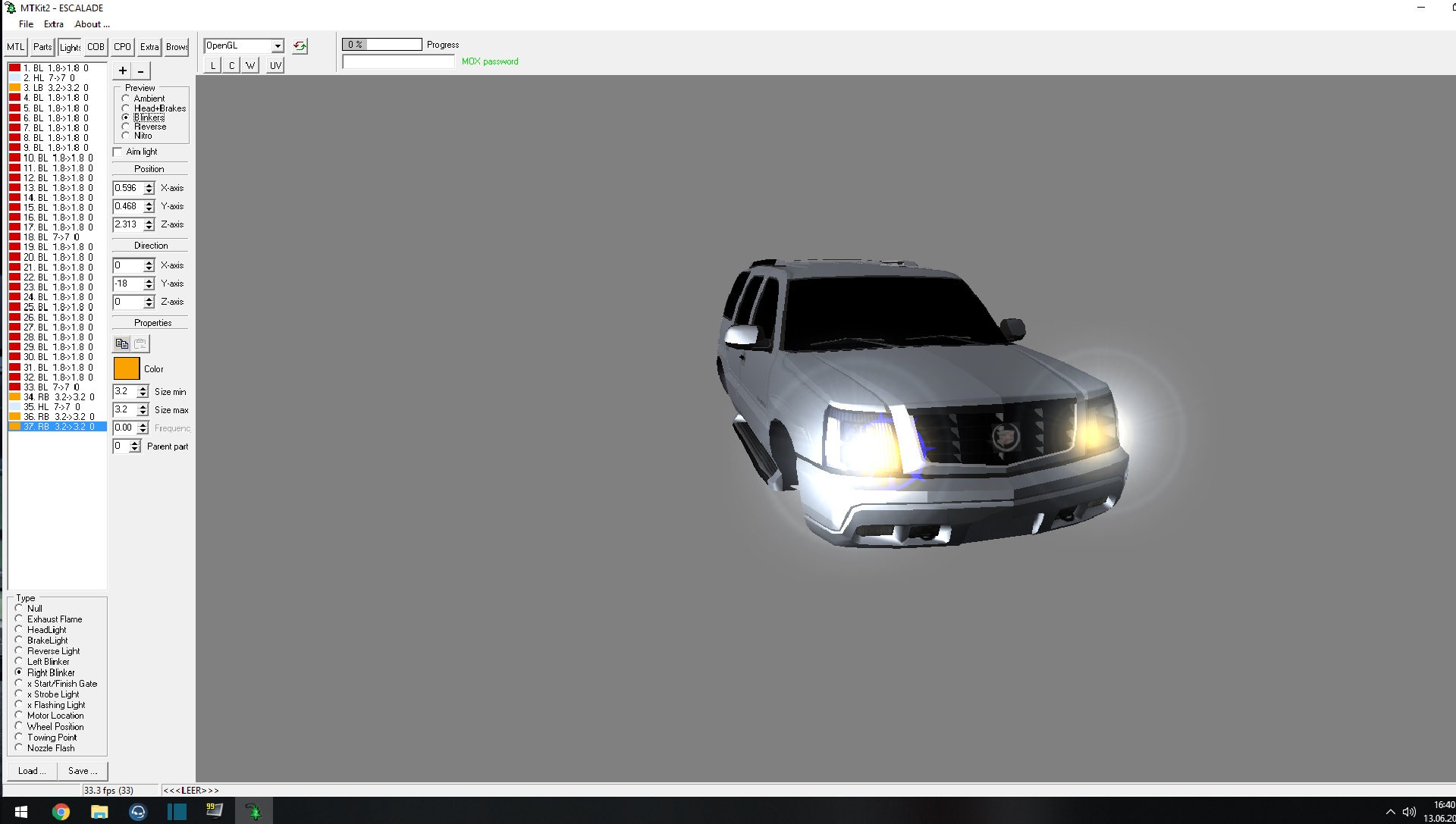This screenshot has width=1456, height=824.
Task: Click the Save button
Action: click(83, 771)
